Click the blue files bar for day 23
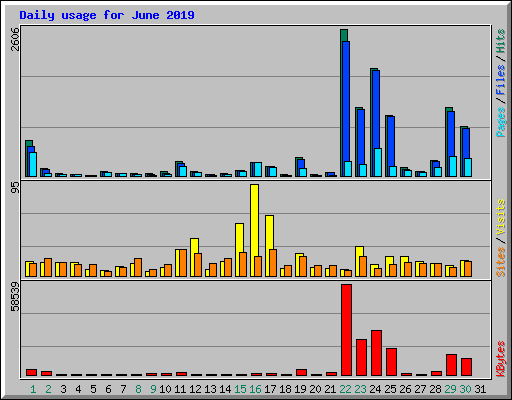Image resolution: width=512 pixels, height=400 pixels. 361,137
